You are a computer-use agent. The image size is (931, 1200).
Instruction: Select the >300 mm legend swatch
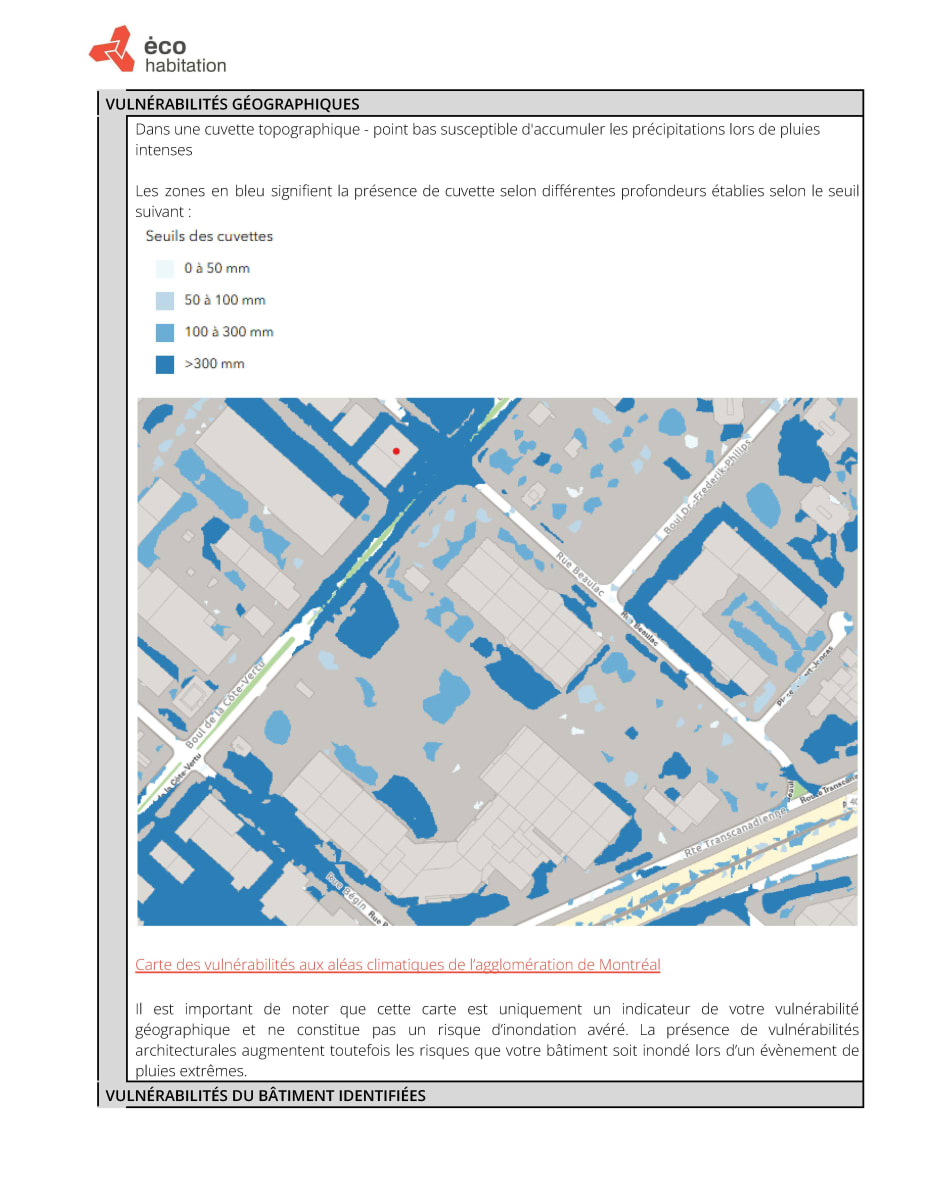click(165, 364)
